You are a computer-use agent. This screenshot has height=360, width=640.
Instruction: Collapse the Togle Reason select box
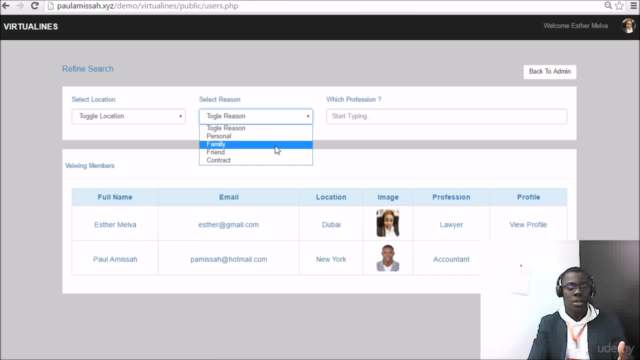pyautogui.click(x=256, y=116)
